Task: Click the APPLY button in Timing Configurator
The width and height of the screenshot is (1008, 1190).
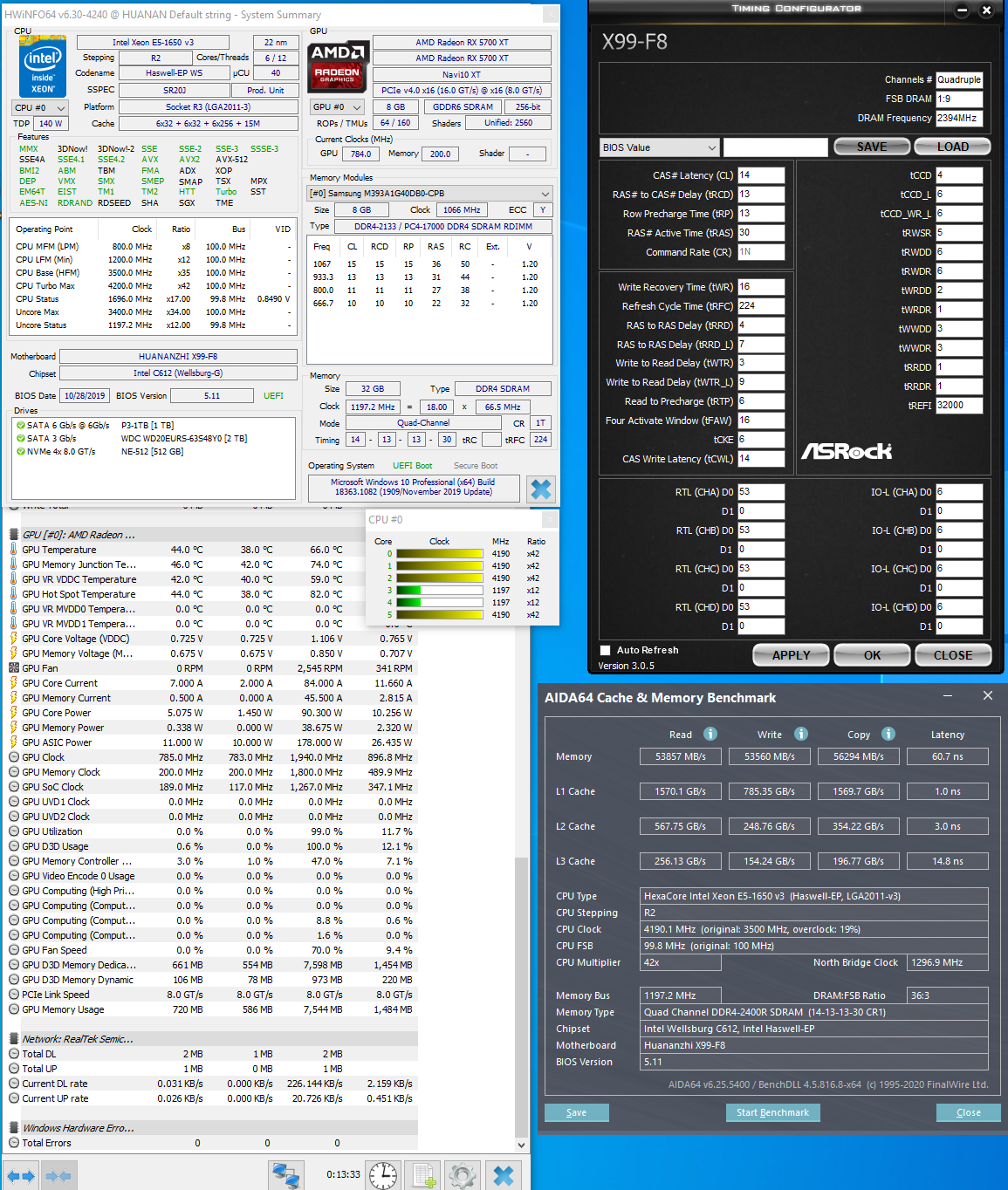Action: click(792, 655)
